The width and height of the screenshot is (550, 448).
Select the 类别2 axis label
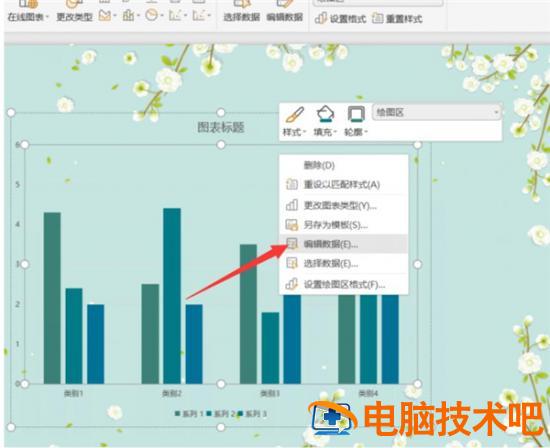[x=172, y=393]
